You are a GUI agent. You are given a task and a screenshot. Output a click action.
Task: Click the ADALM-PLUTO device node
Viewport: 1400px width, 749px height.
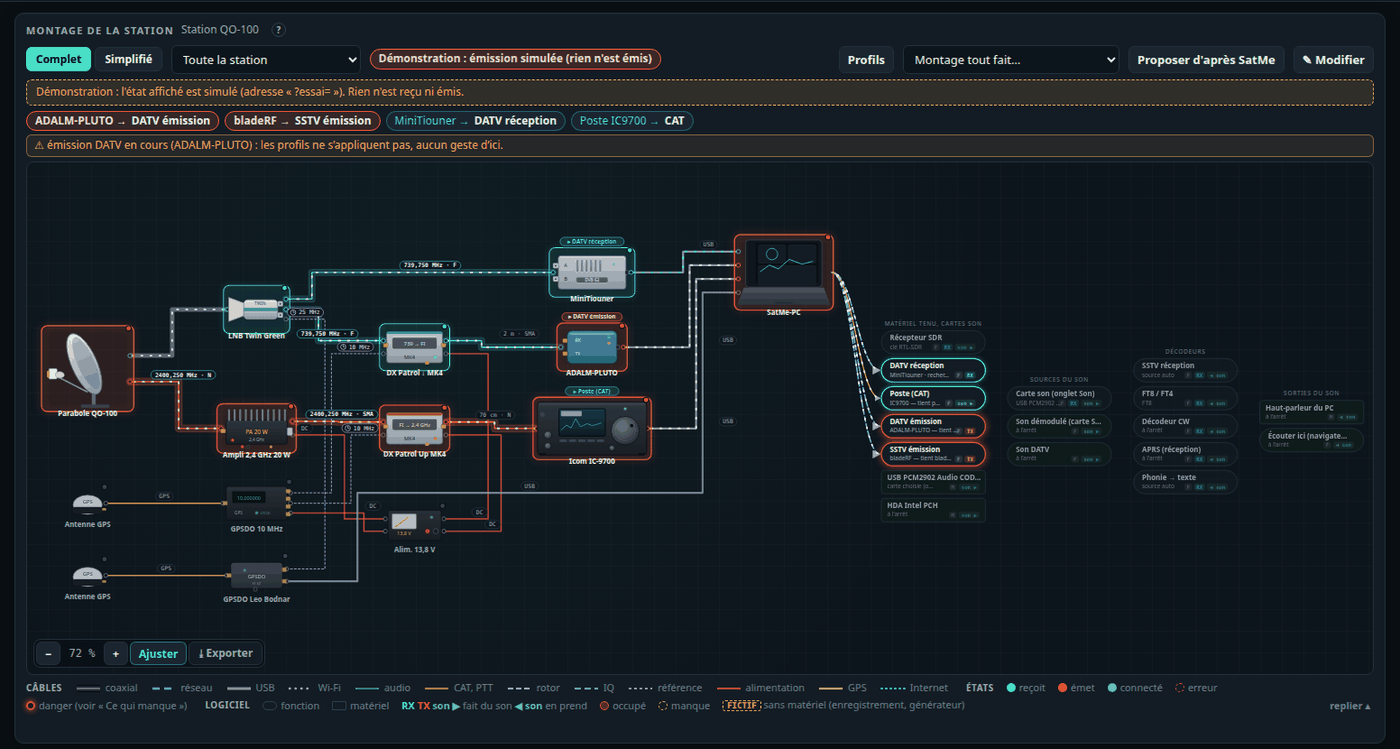[x=592, y=345]
